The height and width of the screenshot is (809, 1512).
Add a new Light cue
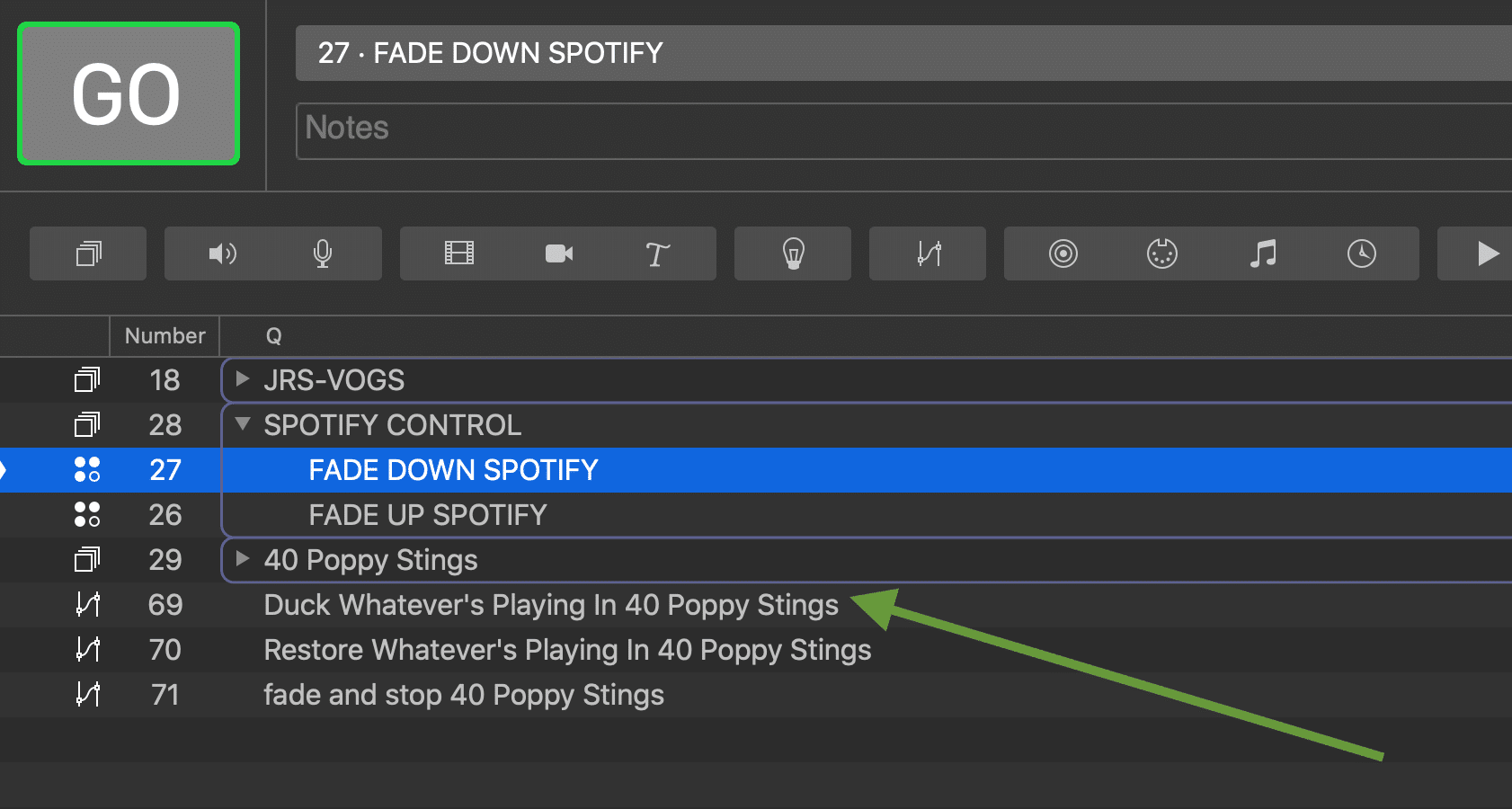(793, 253)
